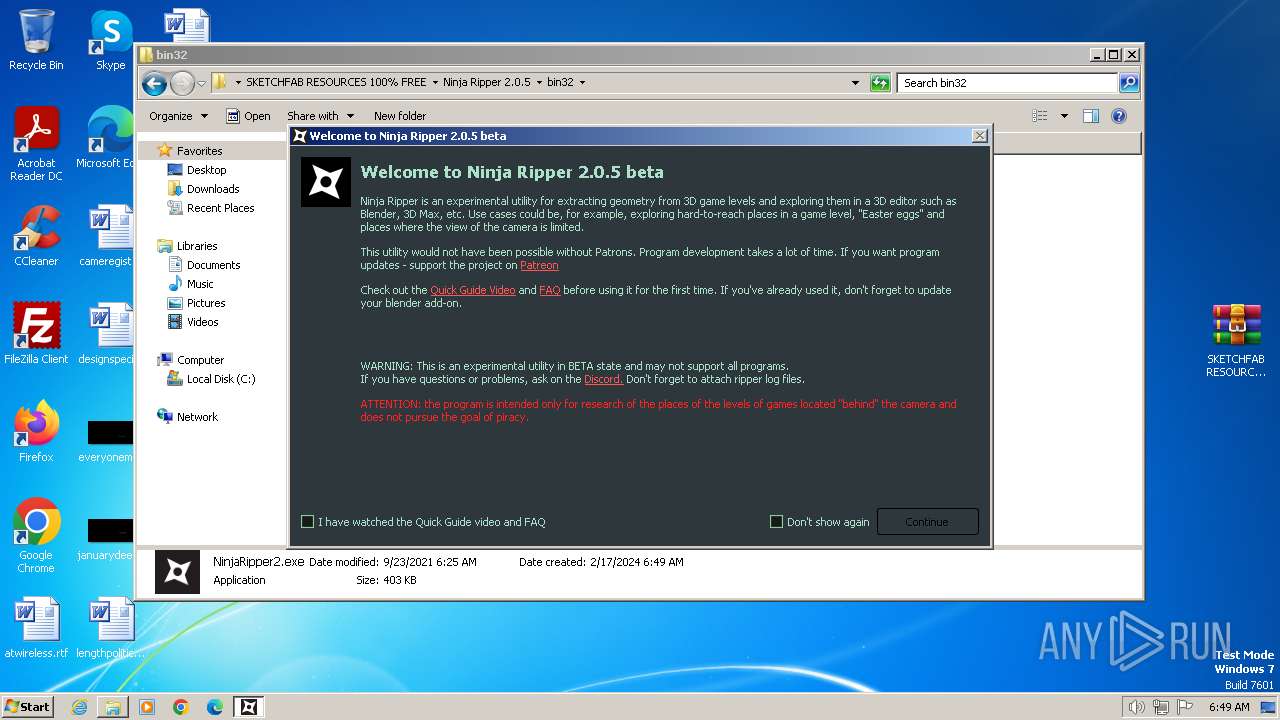Select the FileZilla Client desktop icon
1280x720 pixels.
[36, 334]
